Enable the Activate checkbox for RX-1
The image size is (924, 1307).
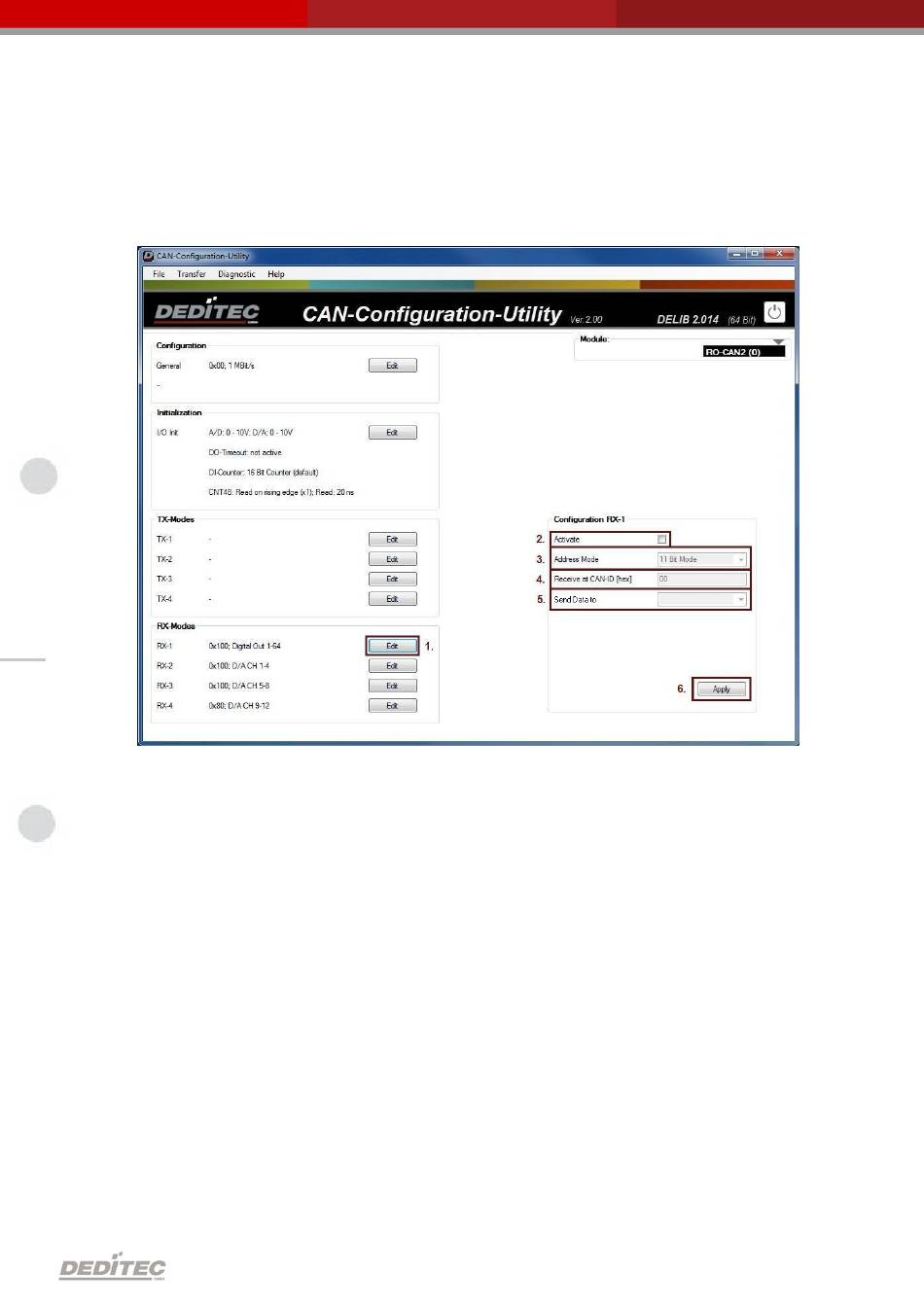click(662, 540)
